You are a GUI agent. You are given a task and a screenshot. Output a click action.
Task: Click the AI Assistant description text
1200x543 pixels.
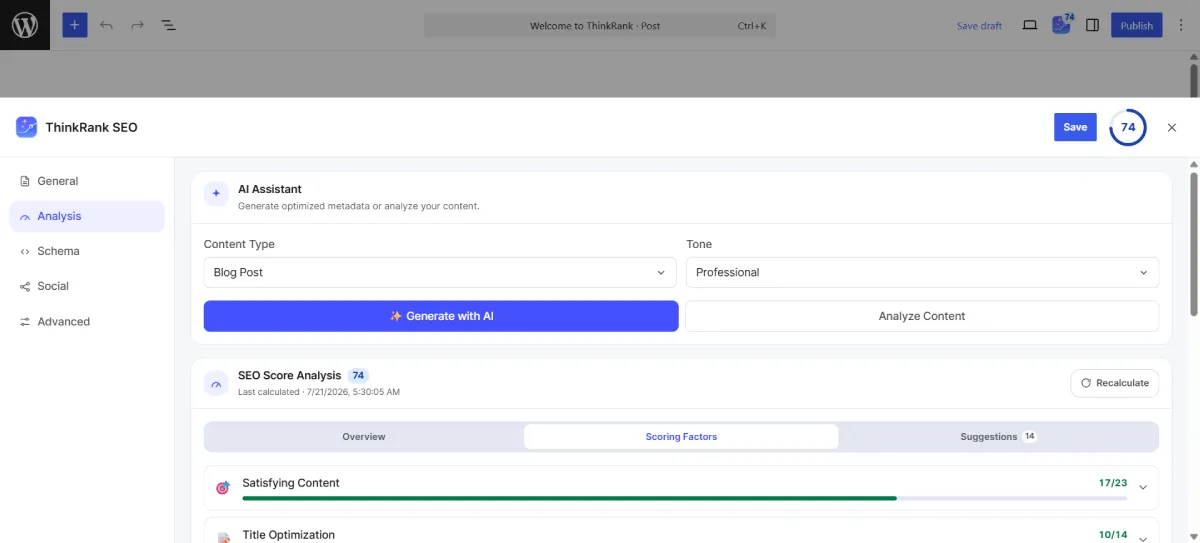(x=358, y=206)
